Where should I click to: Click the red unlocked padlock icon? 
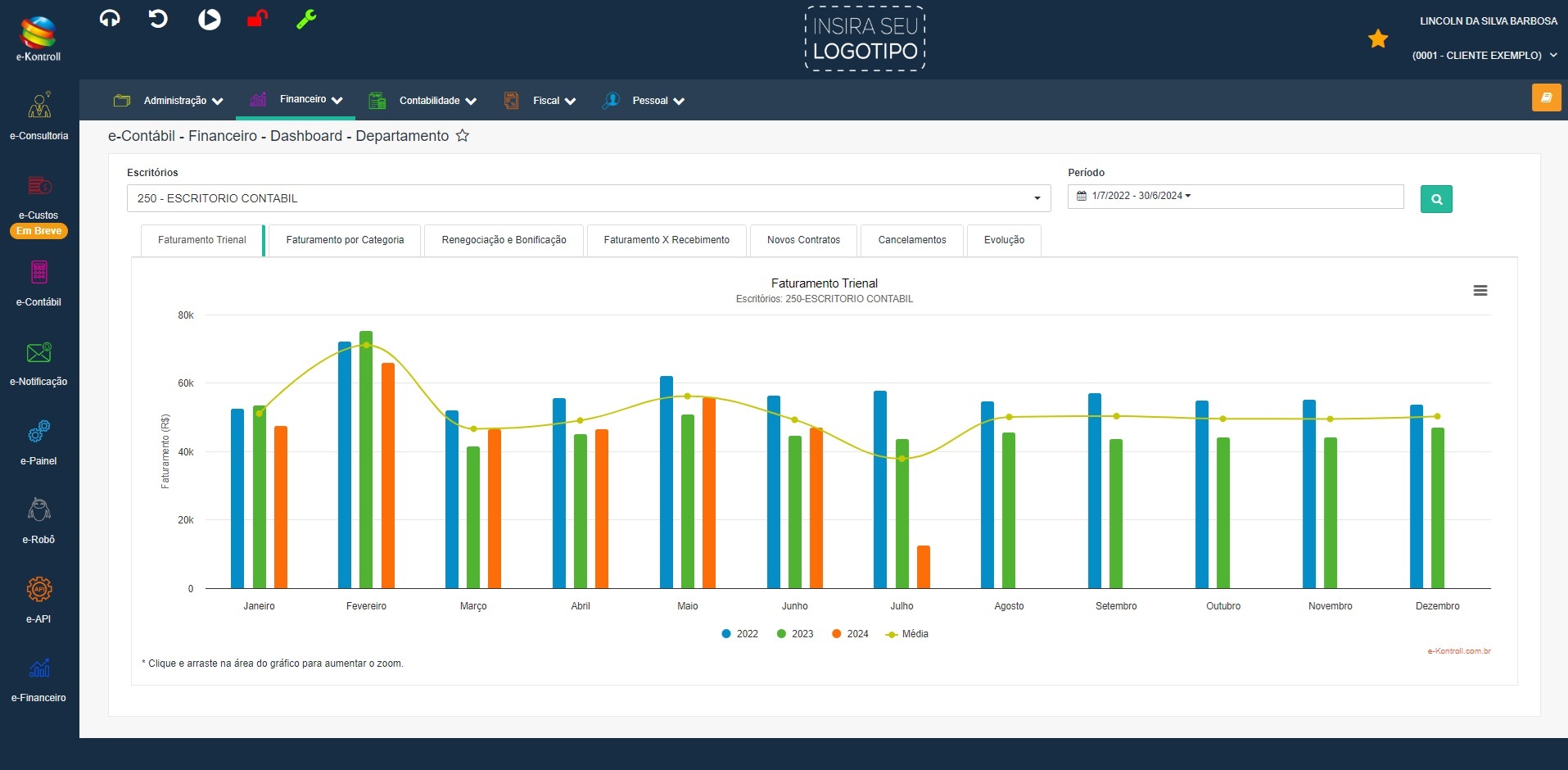(x=257, y=19)
